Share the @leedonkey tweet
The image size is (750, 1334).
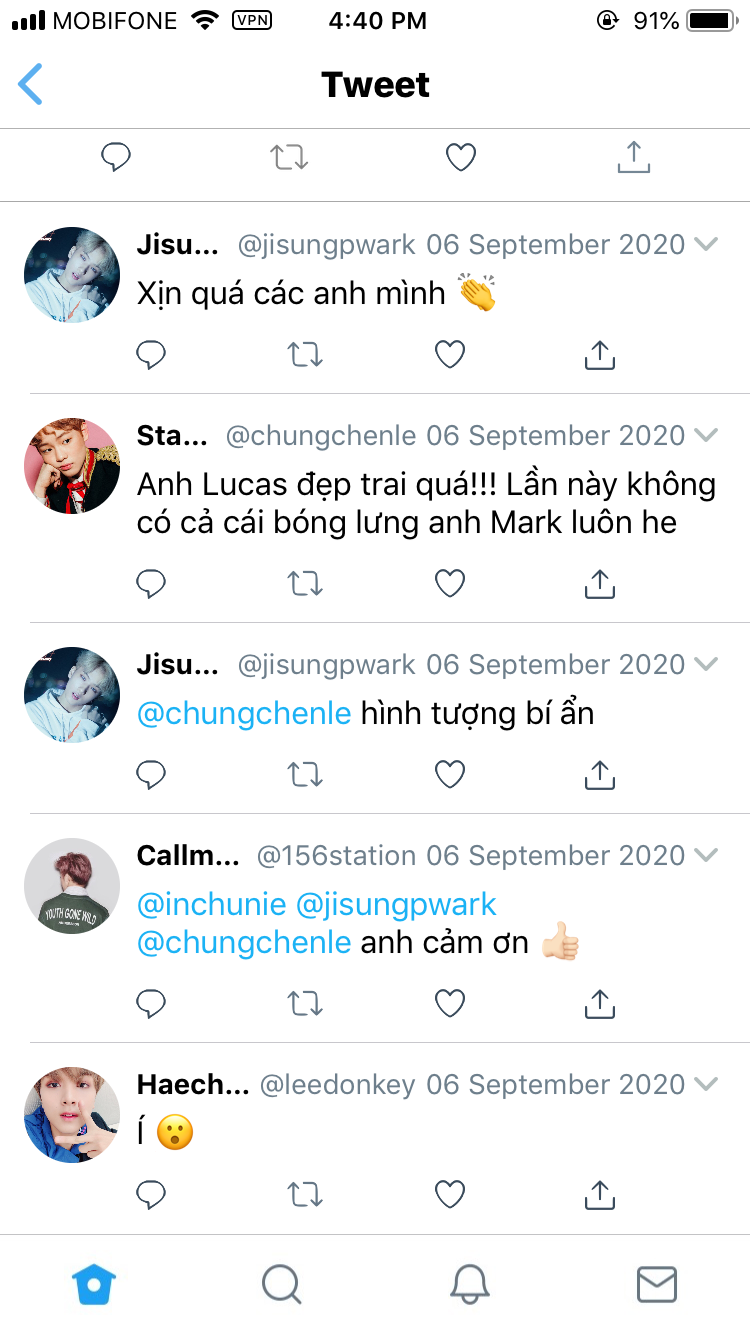[599, 1193]
